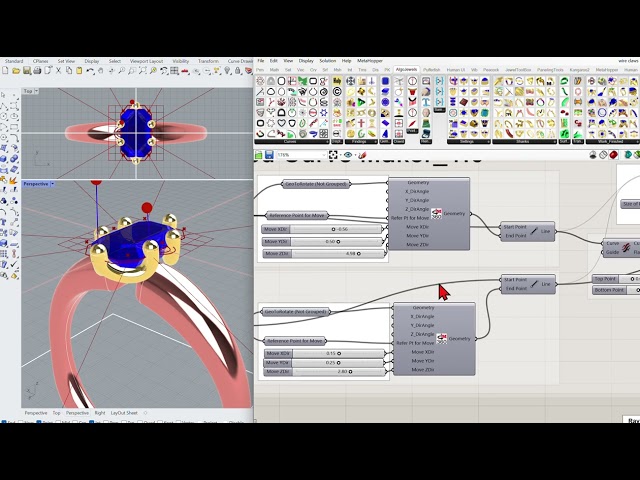Click the padlock Lock icon in Rhino toolbar
Image resolution: width=640 pixels, height=480 pixels.
tap(237, 71)
